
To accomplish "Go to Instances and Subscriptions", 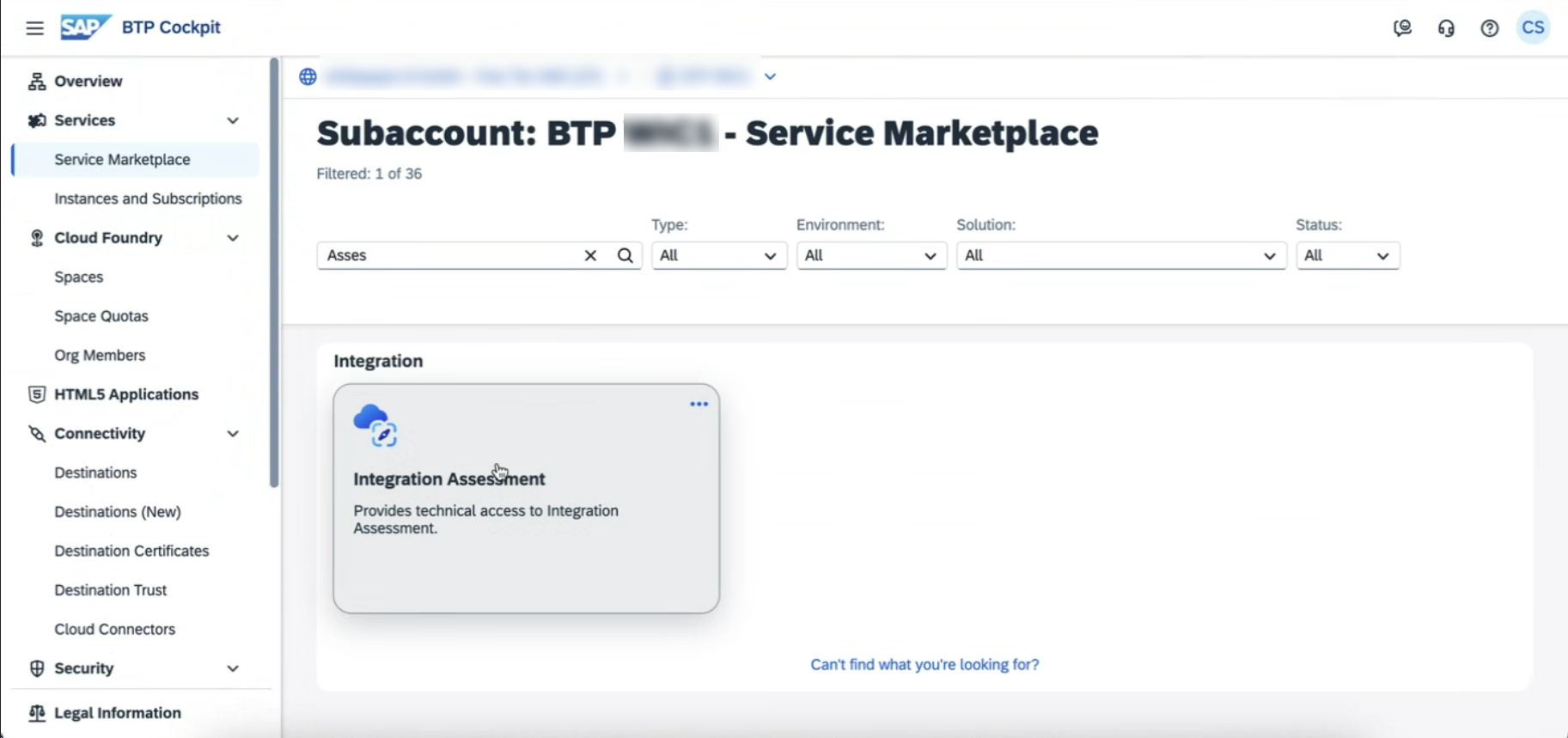I will [x=148, y=198].
